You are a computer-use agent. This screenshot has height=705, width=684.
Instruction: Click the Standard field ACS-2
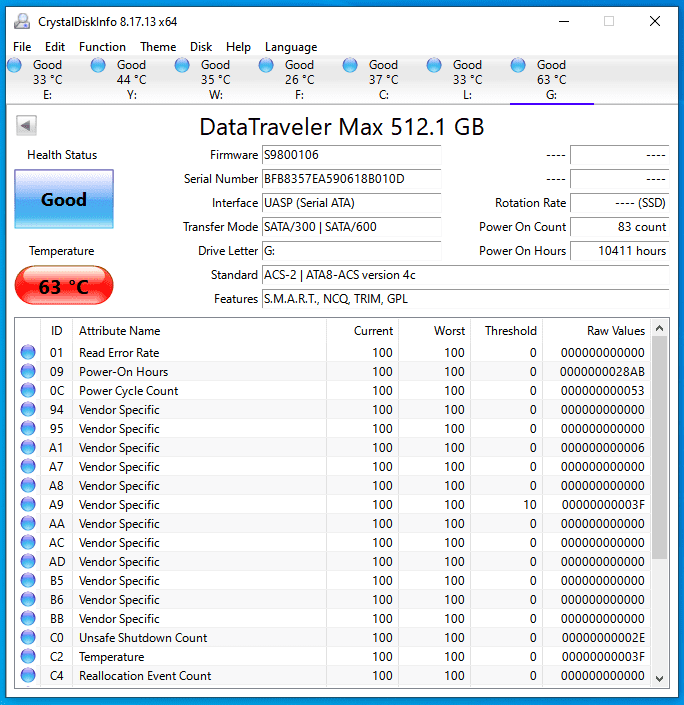(465, 275)
